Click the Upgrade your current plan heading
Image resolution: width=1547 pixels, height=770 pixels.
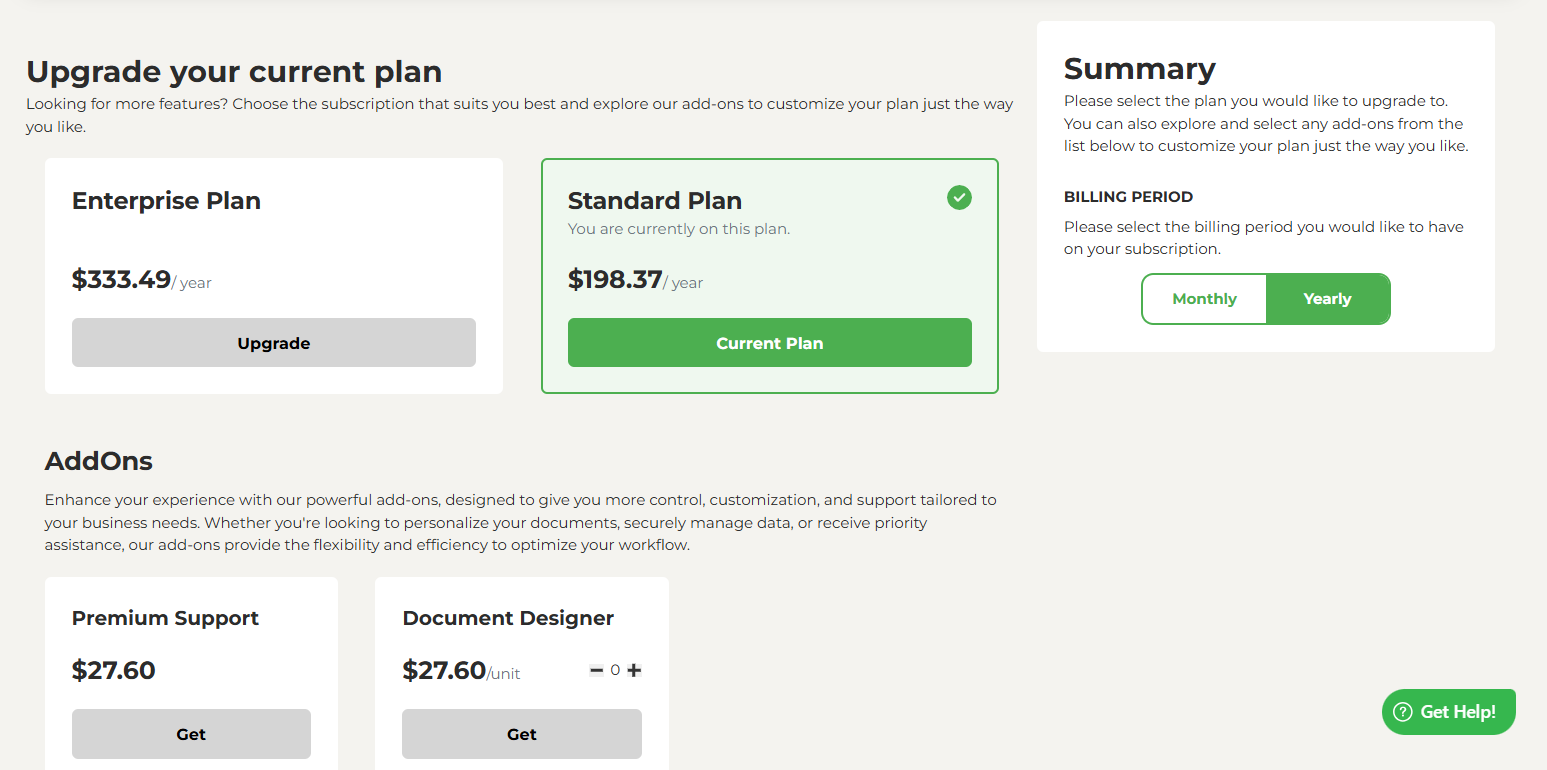pos(234,72)
